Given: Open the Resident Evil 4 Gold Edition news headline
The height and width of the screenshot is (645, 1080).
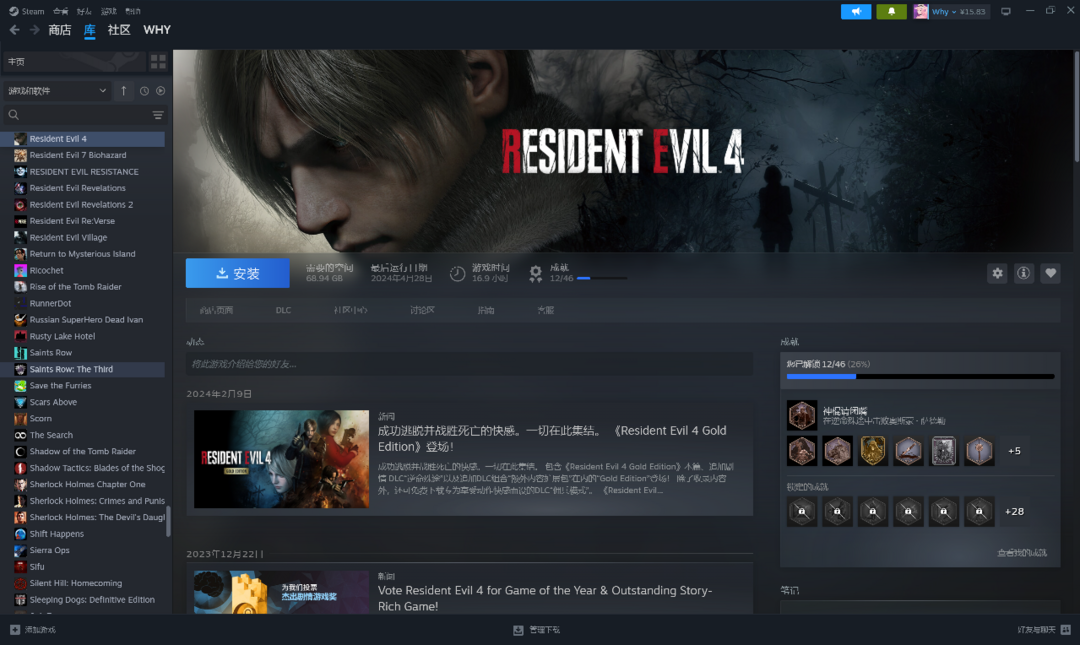Looking at the screenshot, I should pyautogui.click(x=552, y=438).
